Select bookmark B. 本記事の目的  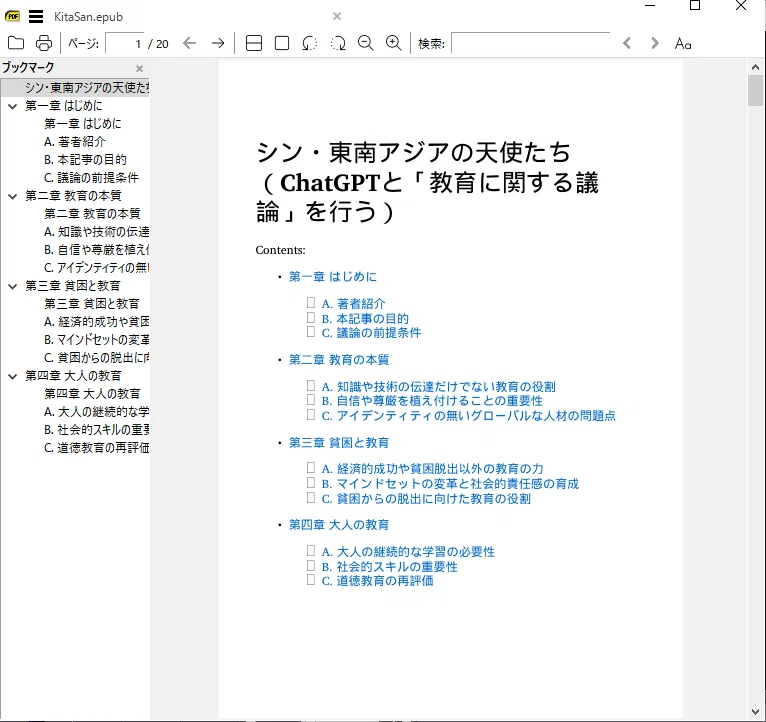(x=85, y=160)
